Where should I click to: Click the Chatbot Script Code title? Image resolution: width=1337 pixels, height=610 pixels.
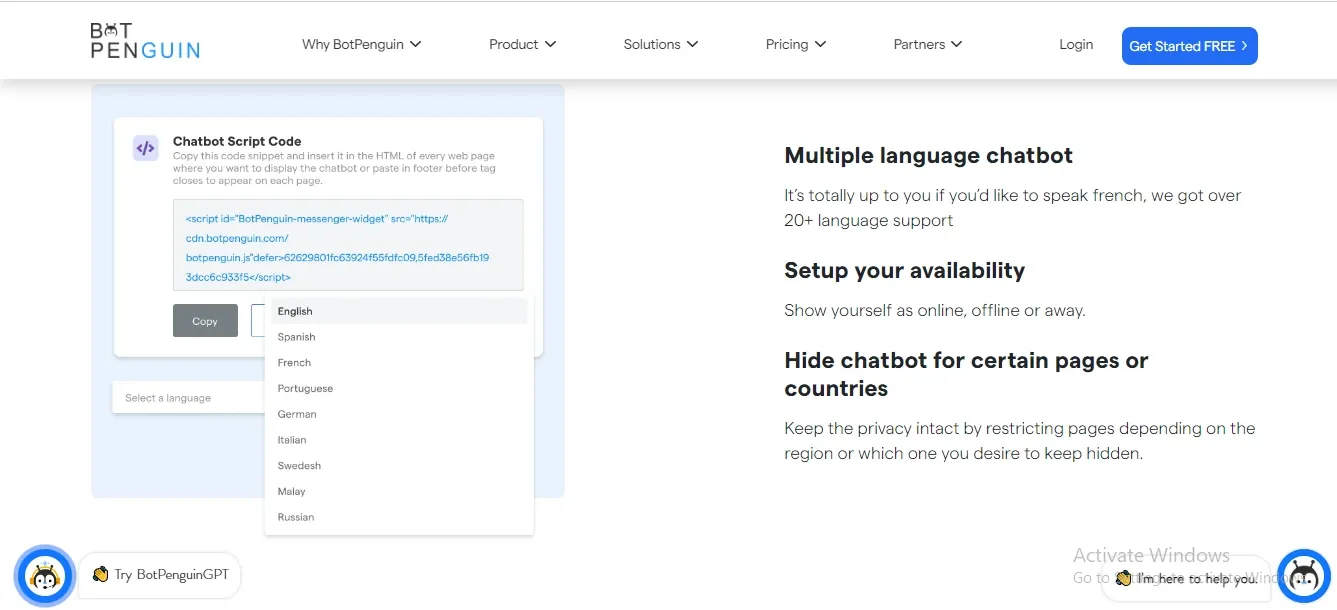237,141
